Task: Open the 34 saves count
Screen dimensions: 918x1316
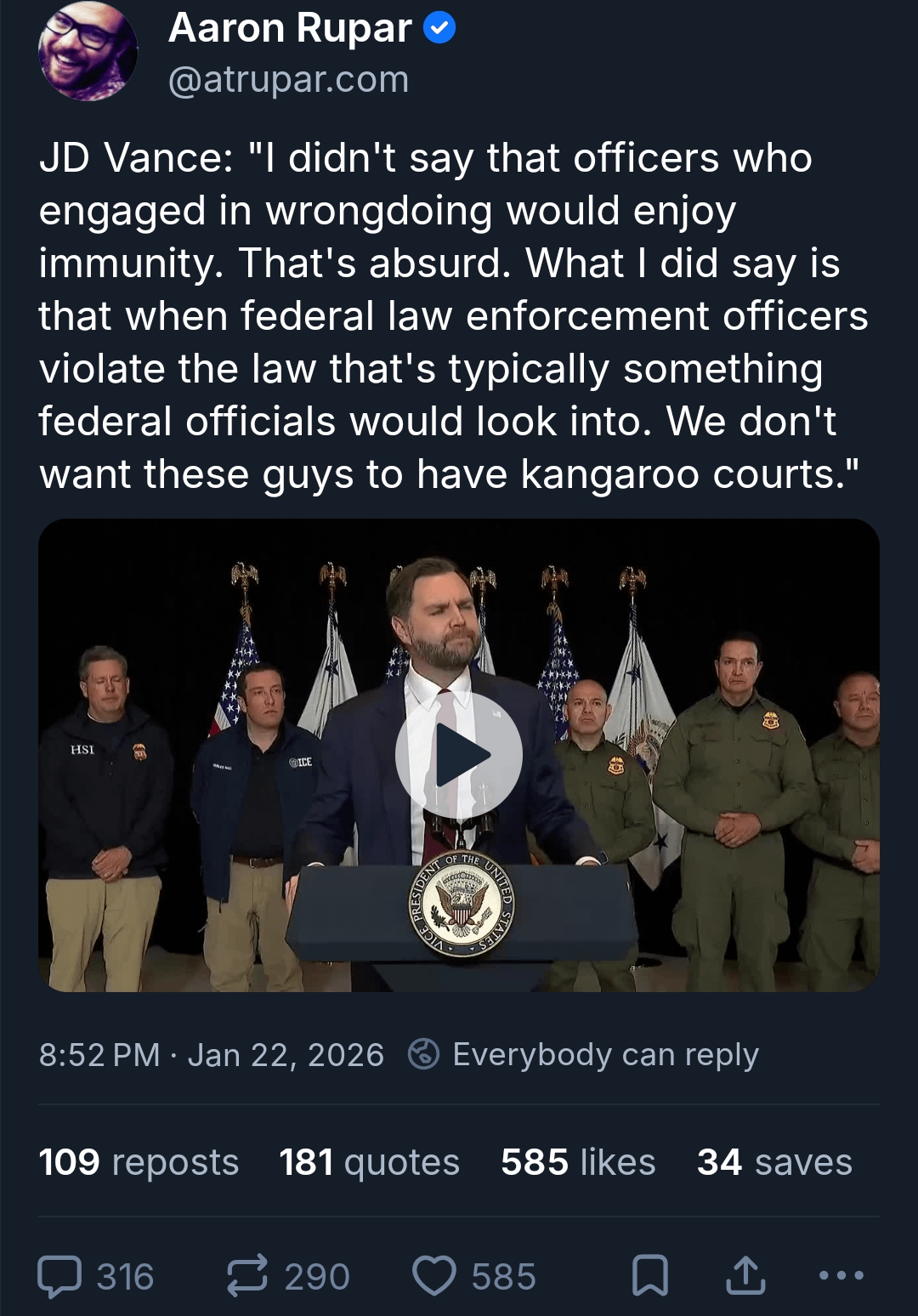Action: (x=773, y=1162)
